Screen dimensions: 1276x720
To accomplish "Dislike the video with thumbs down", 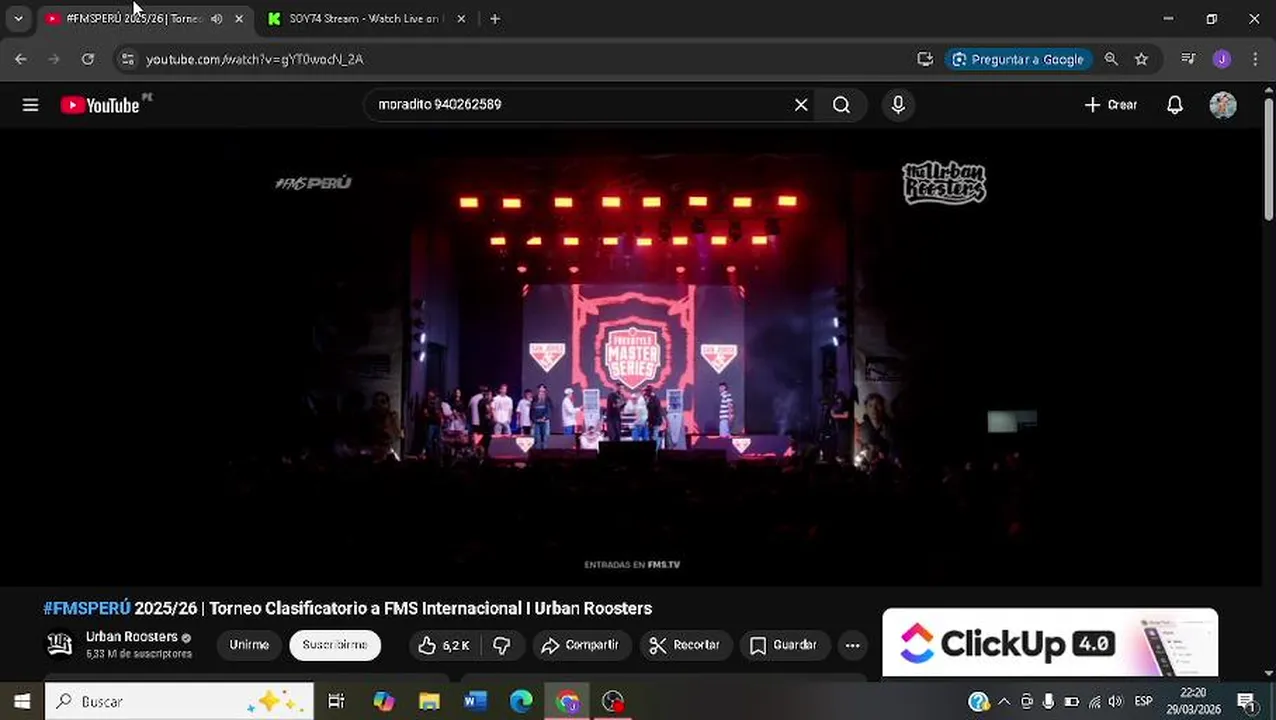I will click(503, 645).
